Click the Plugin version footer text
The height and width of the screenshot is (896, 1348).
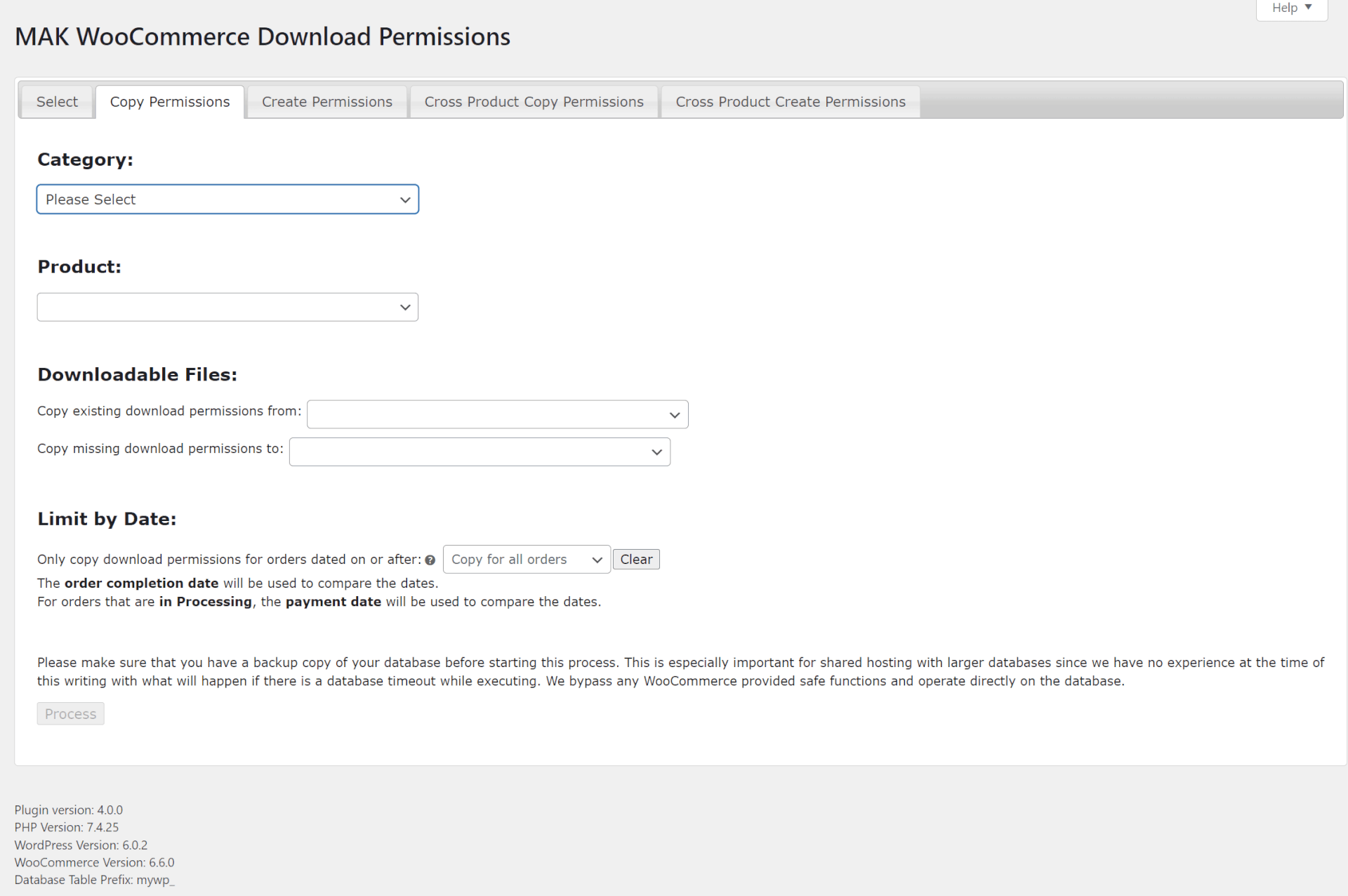point(69,810)
